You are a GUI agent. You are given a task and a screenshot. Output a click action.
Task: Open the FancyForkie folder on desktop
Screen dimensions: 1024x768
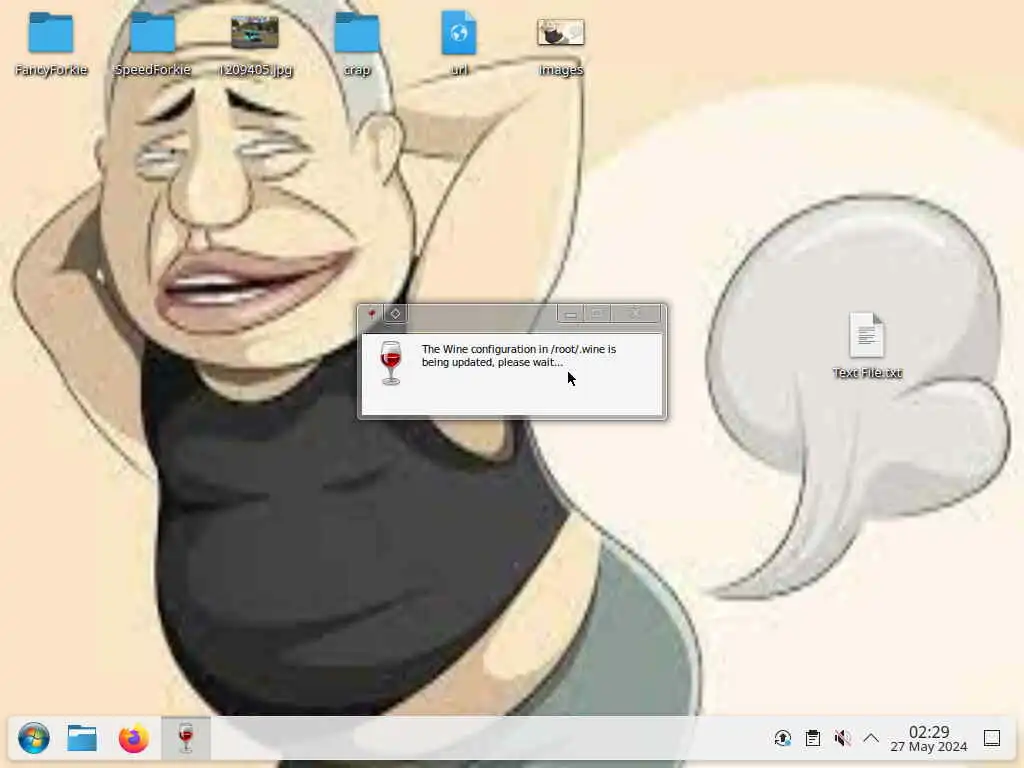[51, 44]
